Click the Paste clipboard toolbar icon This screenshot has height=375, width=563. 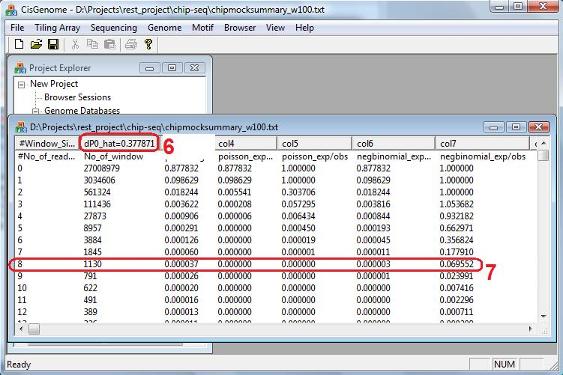tap(109, 45)
